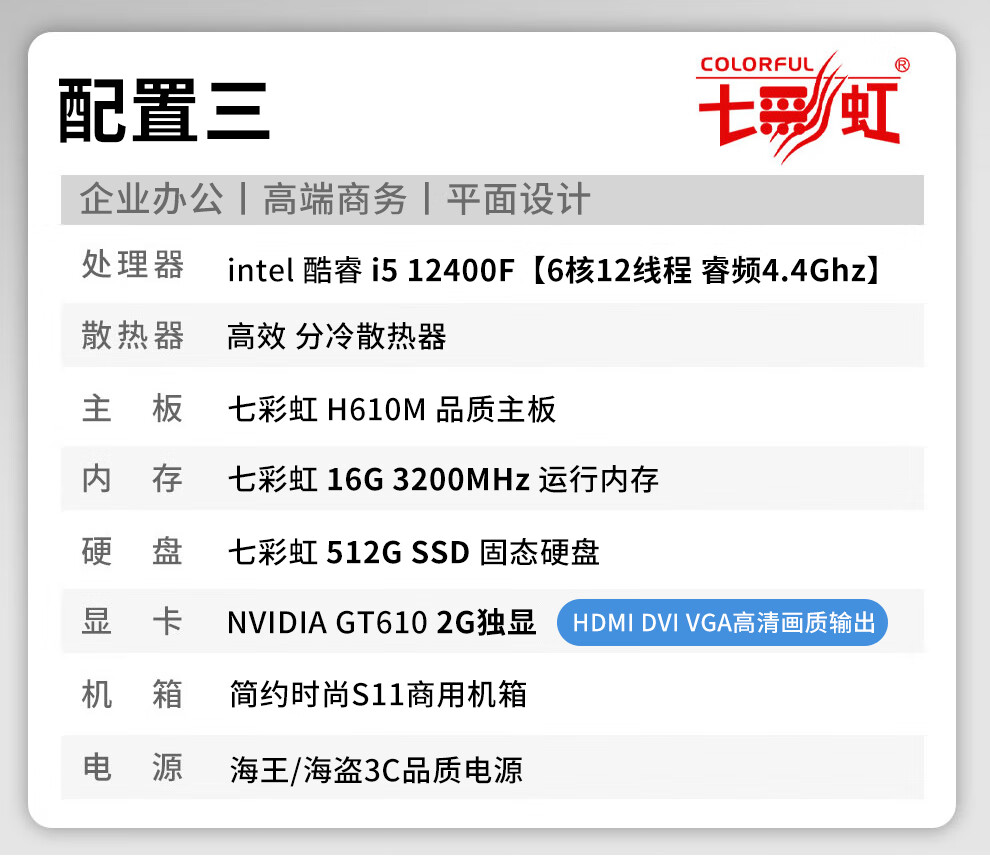Click the registered trademark symbol

pos(902,65)
